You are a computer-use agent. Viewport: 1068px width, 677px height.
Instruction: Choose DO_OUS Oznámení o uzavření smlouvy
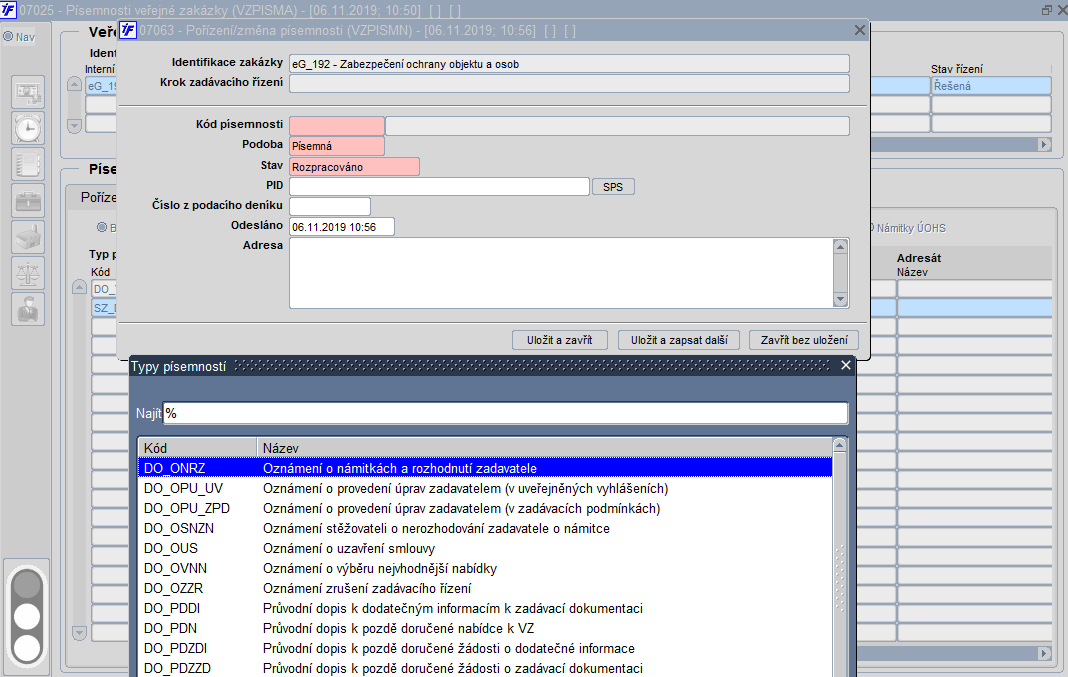(484, 548)
